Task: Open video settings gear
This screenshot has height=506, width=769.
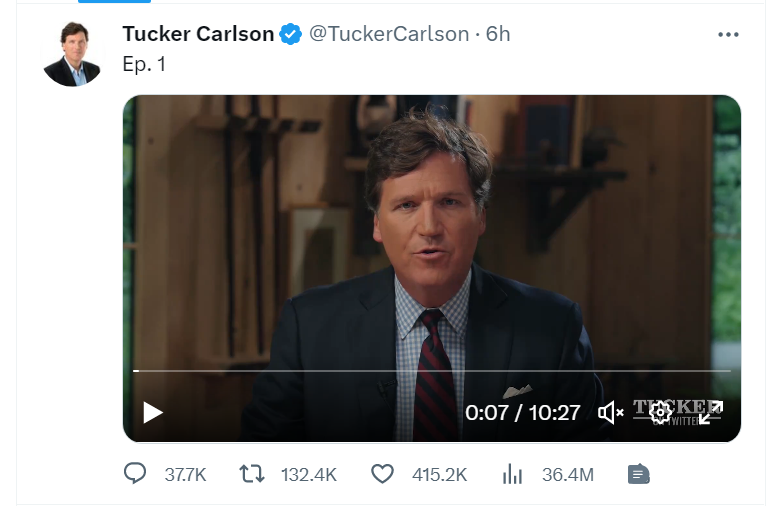Action: click(661, 412)
